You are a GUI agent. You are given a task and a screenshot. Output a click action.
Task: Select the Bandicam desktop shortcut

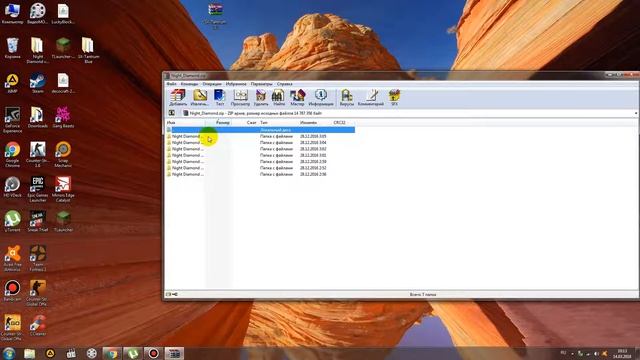pyautogui.click(x=12, y=291)
